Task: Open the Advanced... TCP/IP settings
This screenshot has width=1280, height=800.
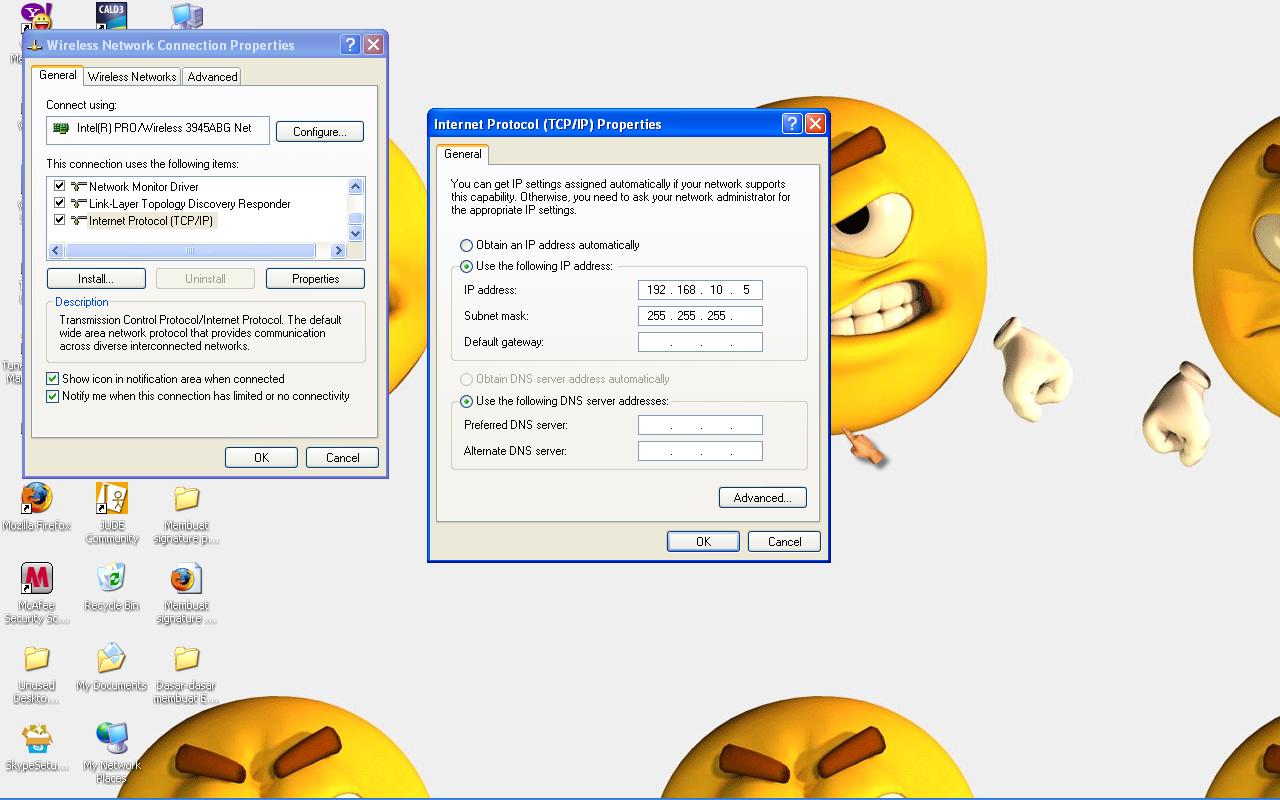Action: pyautogui.click(x=762, y=498)
